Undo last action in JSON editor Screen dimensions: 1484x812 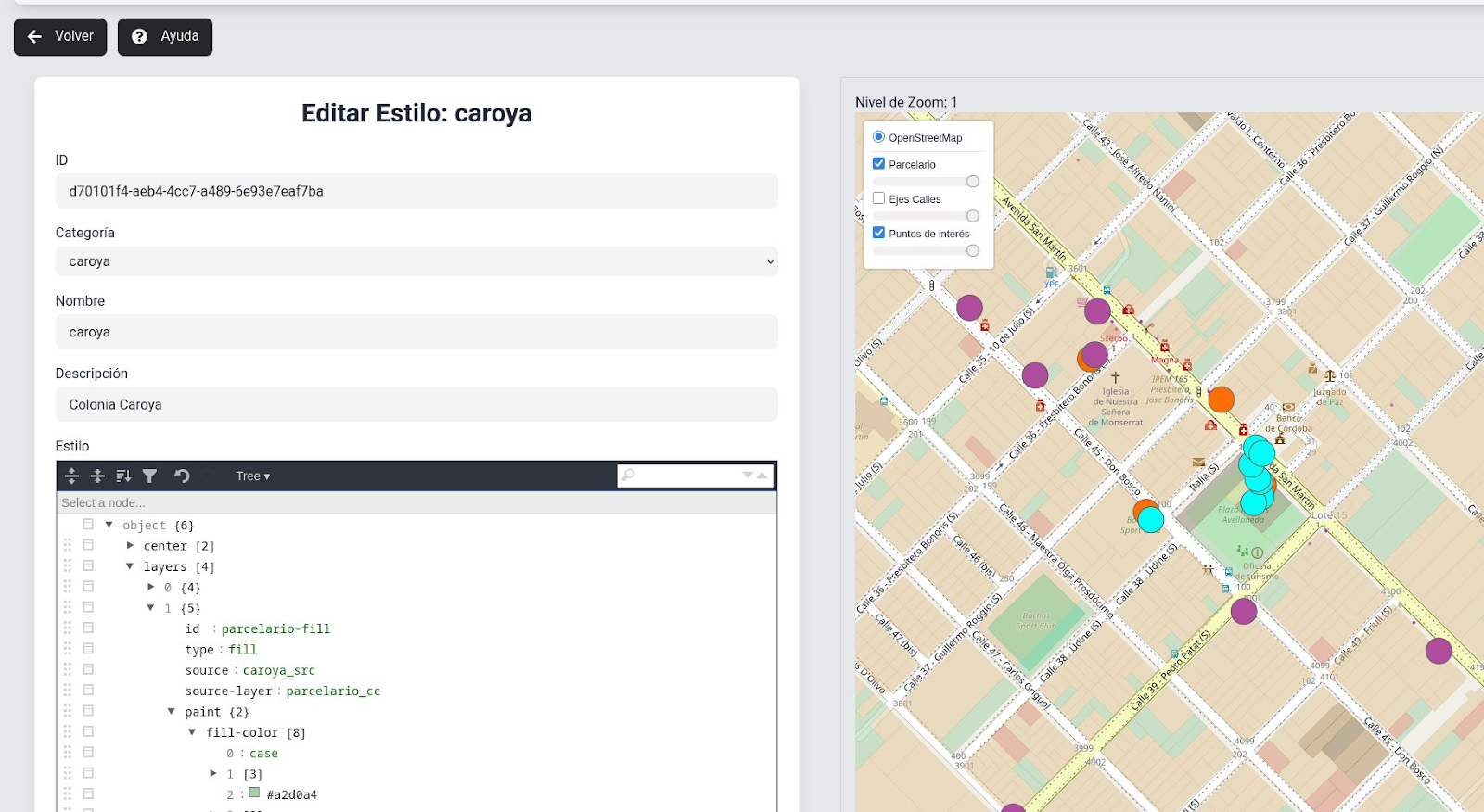click(x=182, y=476)
